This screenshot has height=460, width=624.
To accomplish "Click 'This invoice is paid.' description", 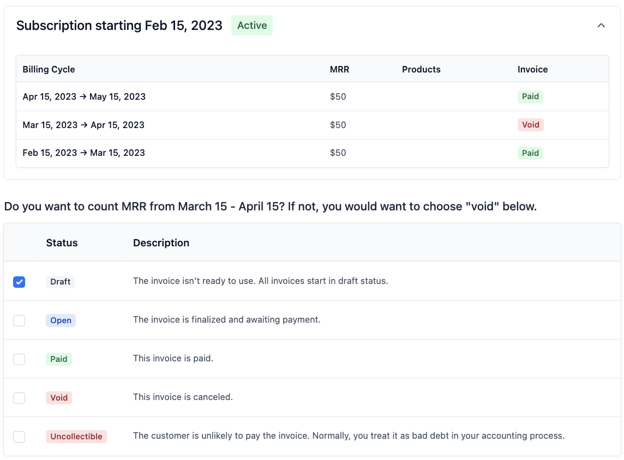I will [x=173, y=358].
